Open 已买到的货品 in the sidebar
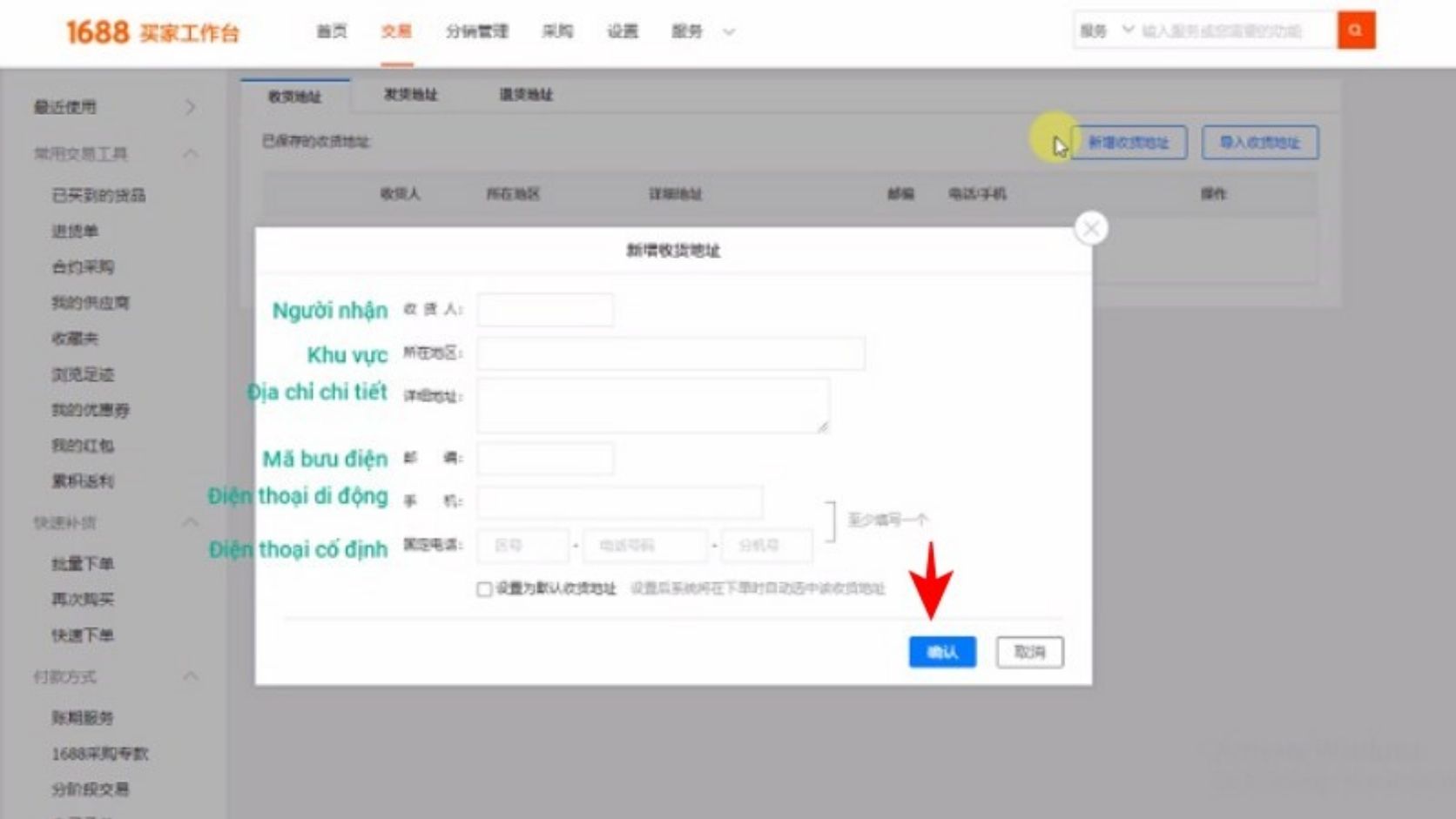This screenshot has width=1456, height=819. pyautogui.click(x=98, y=195)
